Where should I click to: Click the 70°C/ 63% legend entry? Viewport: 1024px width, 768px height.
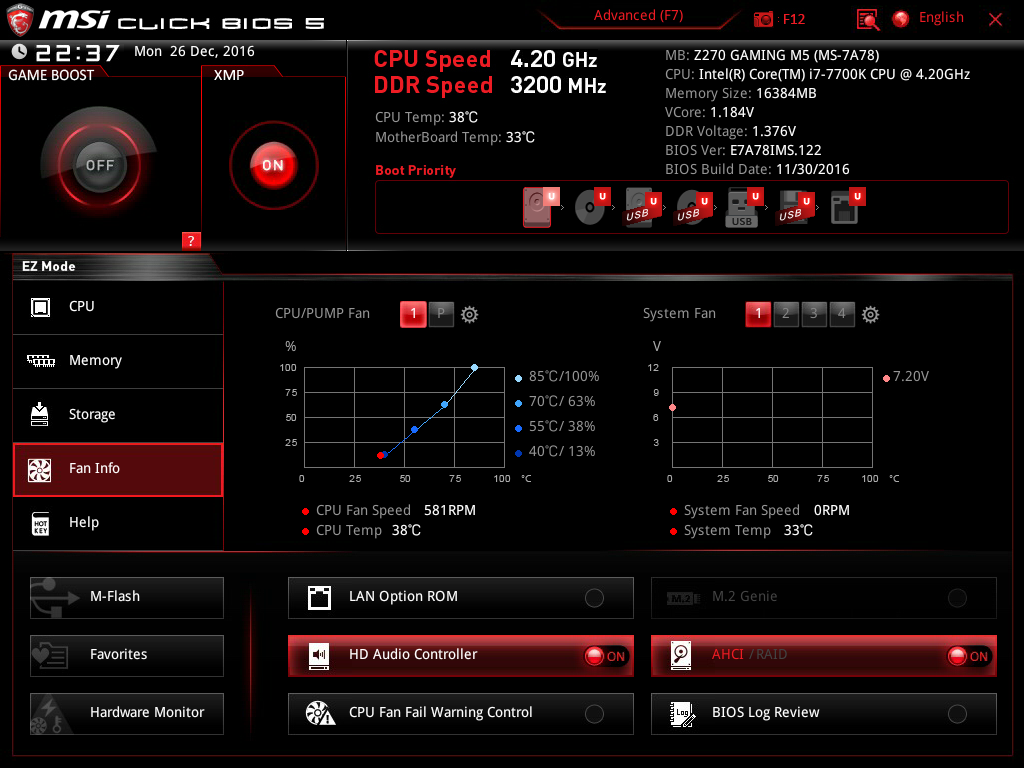click(555, 402)
